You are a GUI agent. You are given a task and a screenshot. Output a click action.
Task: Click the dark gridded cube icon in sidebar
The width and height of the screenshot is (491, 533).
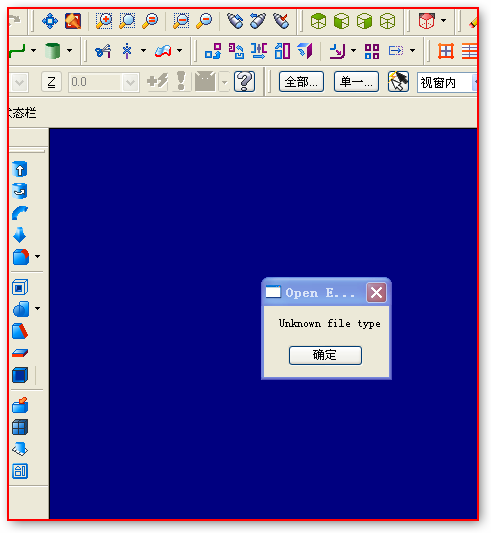[x=20, y=427]
